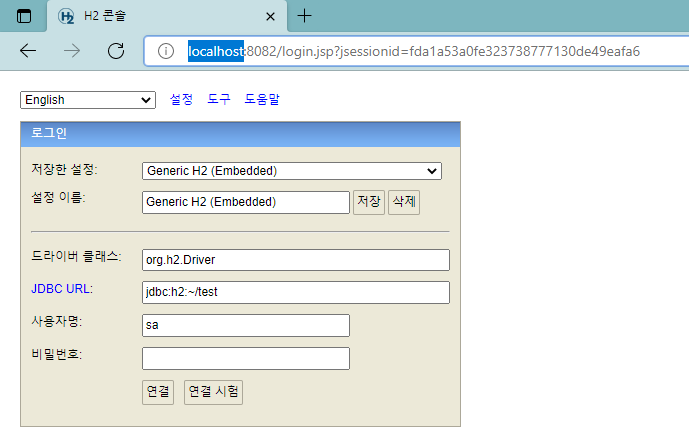Click the H2 favicon in the tab

66,16
